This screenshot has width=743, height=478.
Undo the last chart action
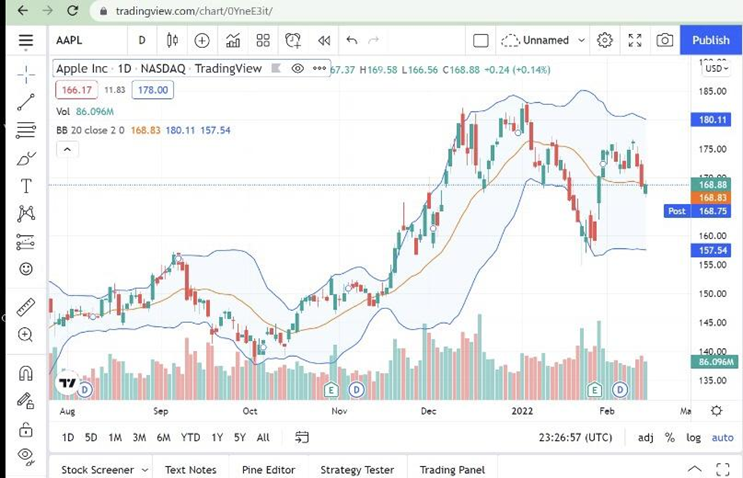(352, 40)
